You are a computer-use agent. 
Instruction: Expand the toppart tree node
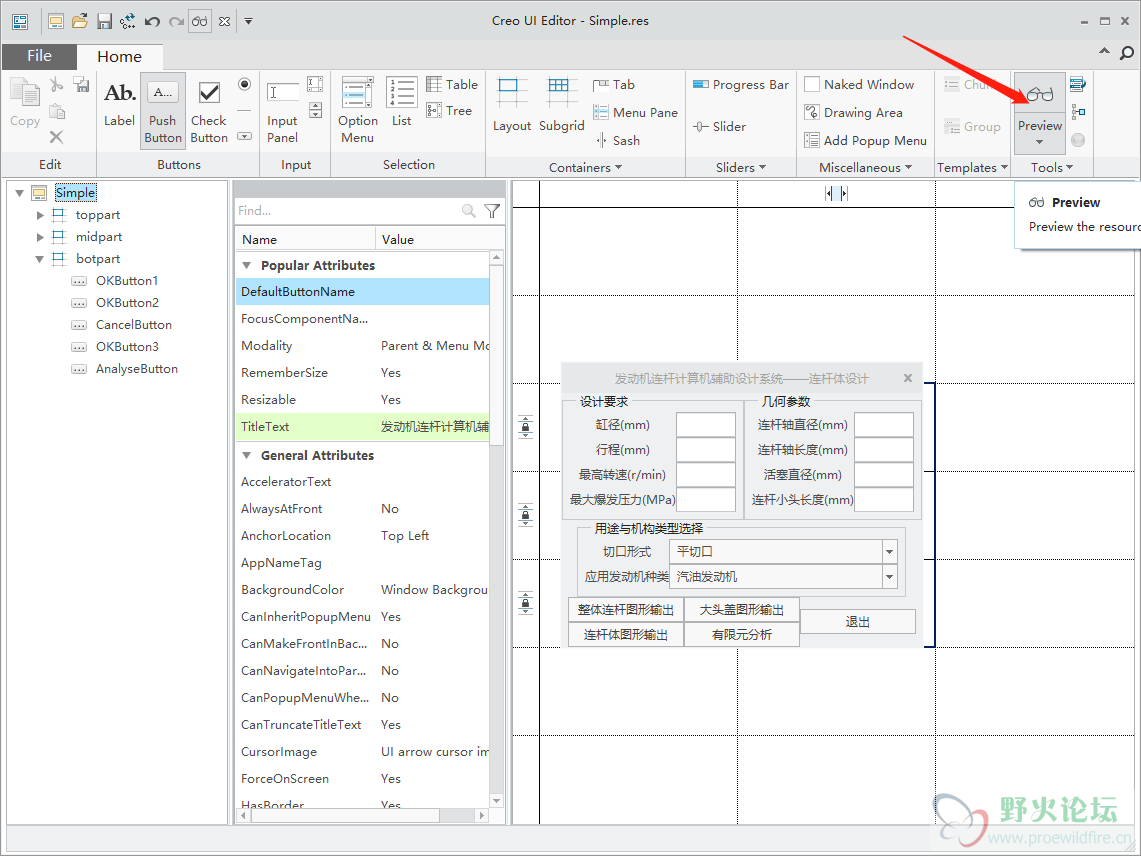click(x=40, y=215)
